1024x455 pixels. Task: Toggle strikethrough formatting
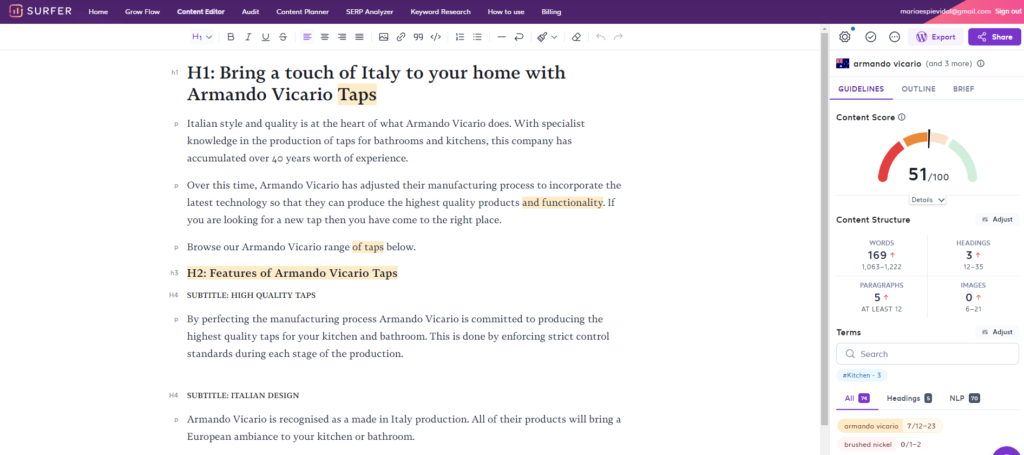tap(282, 37)
